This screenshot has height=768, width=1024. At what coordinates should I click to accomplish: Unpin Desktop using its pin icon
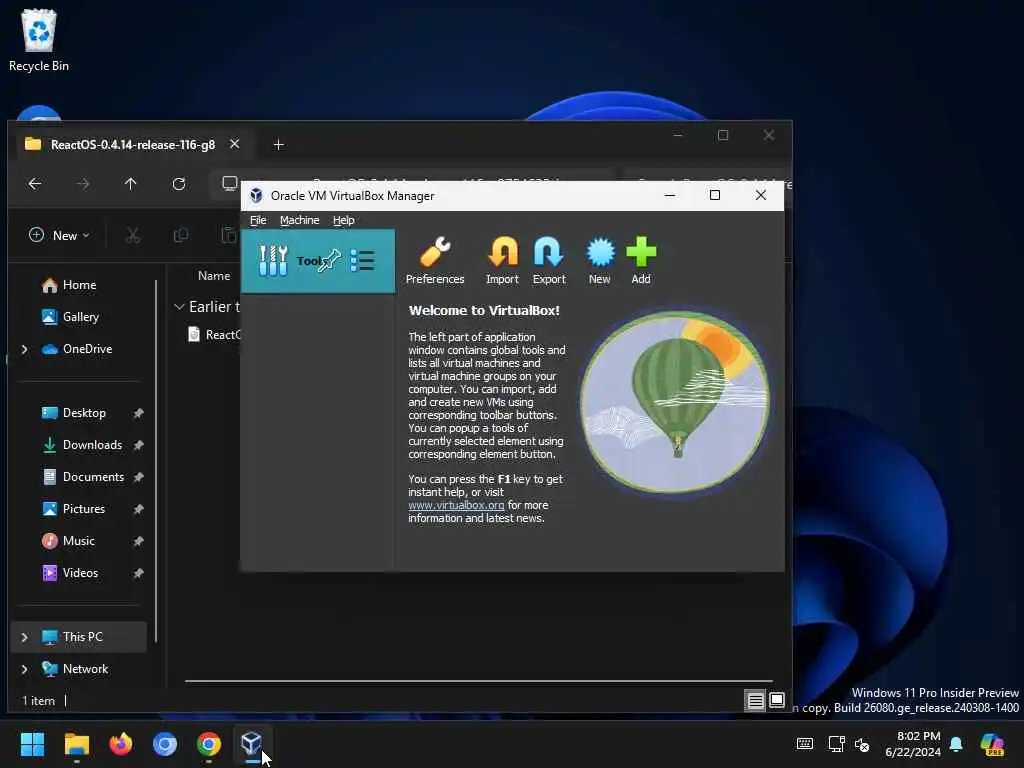click(x=138, y=413)
